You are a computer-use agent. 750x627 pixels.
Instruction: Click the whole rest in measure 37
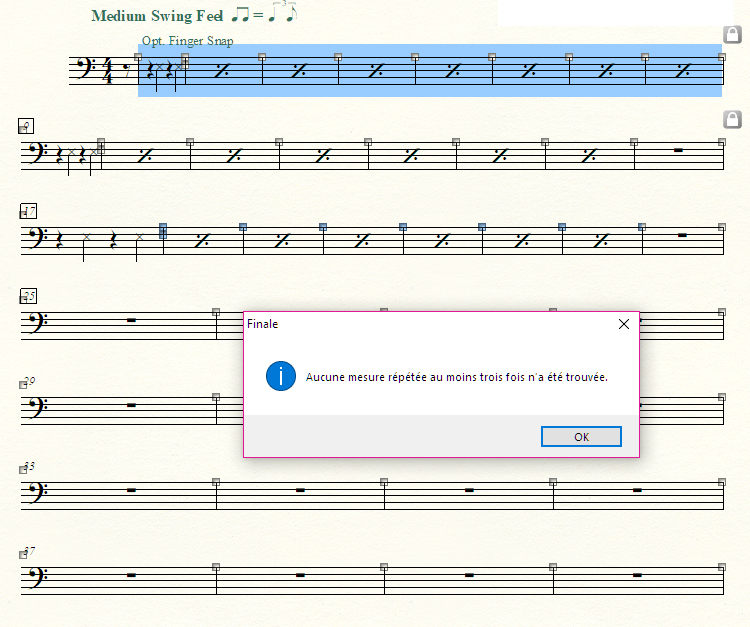coord(132,575)
